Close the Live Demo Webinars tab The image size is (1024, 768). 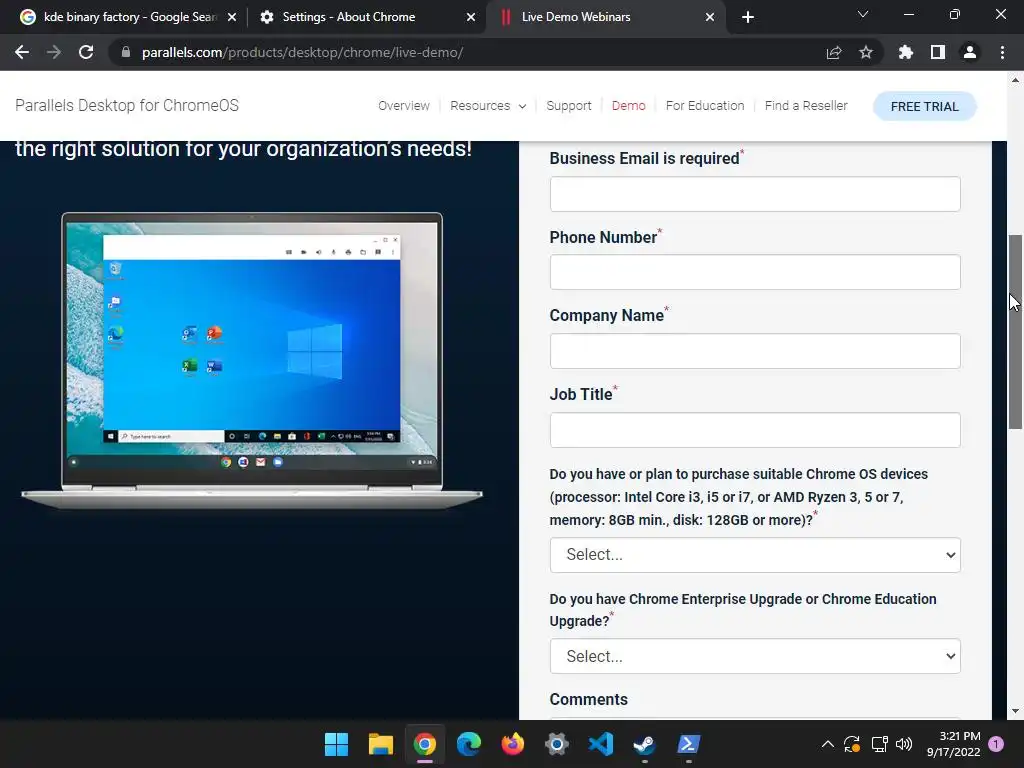click(x=710, y=17)
